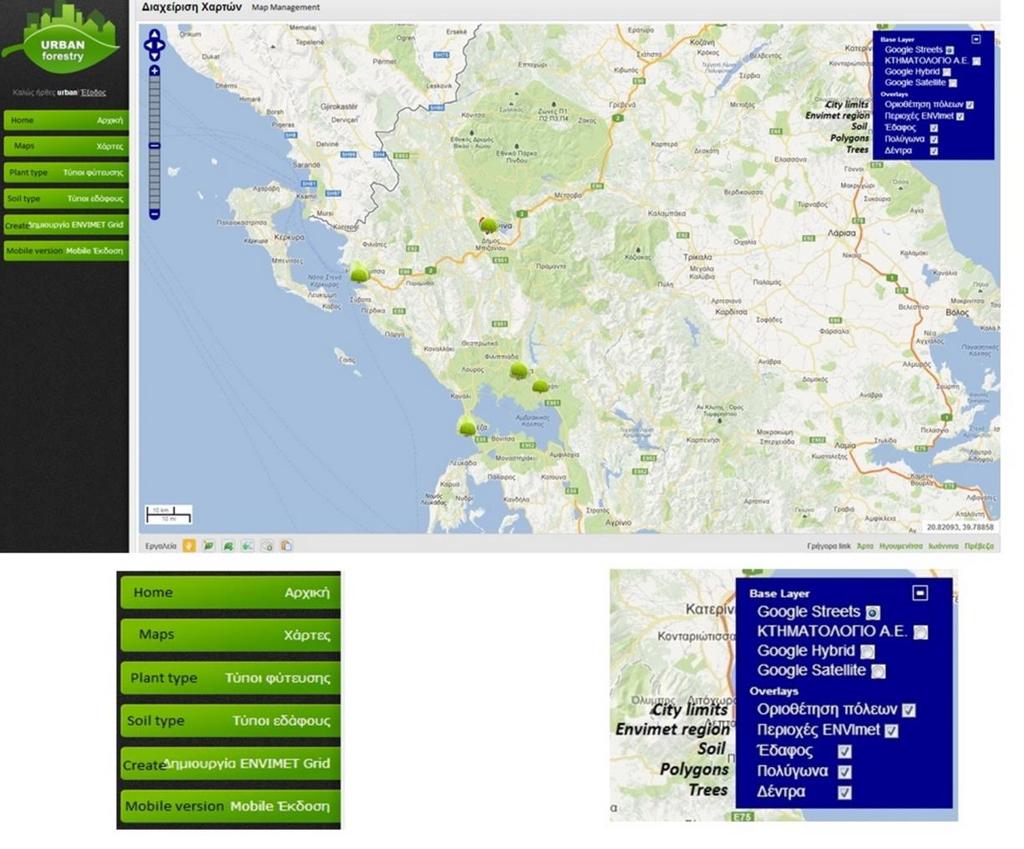Image resolution: width=1024 pixels, height=849 pixels.
Task: Toggle the Πολύγωνα overlay checkbox in the map panel
Action: [x=934, y=139]
